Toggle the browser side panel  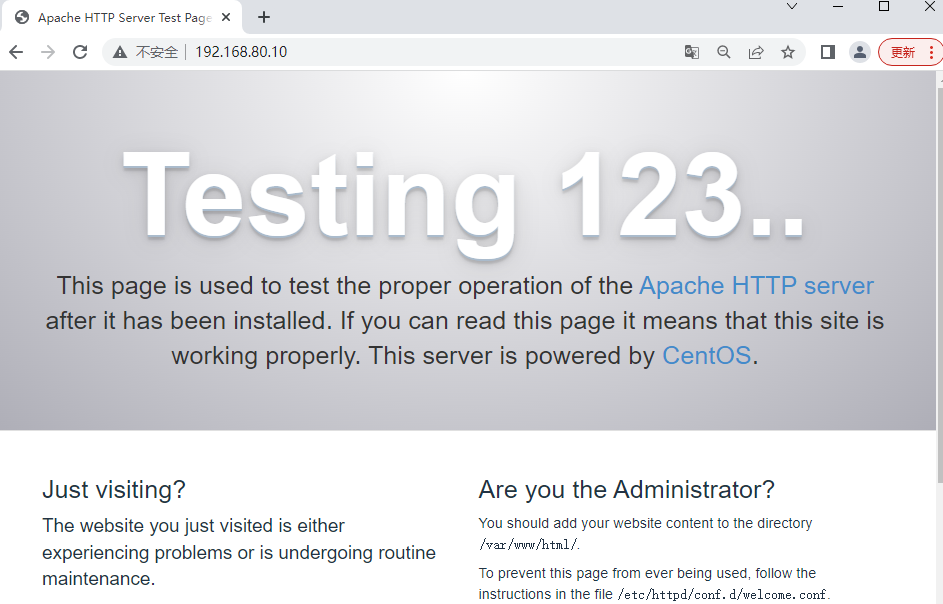[828, 52]
